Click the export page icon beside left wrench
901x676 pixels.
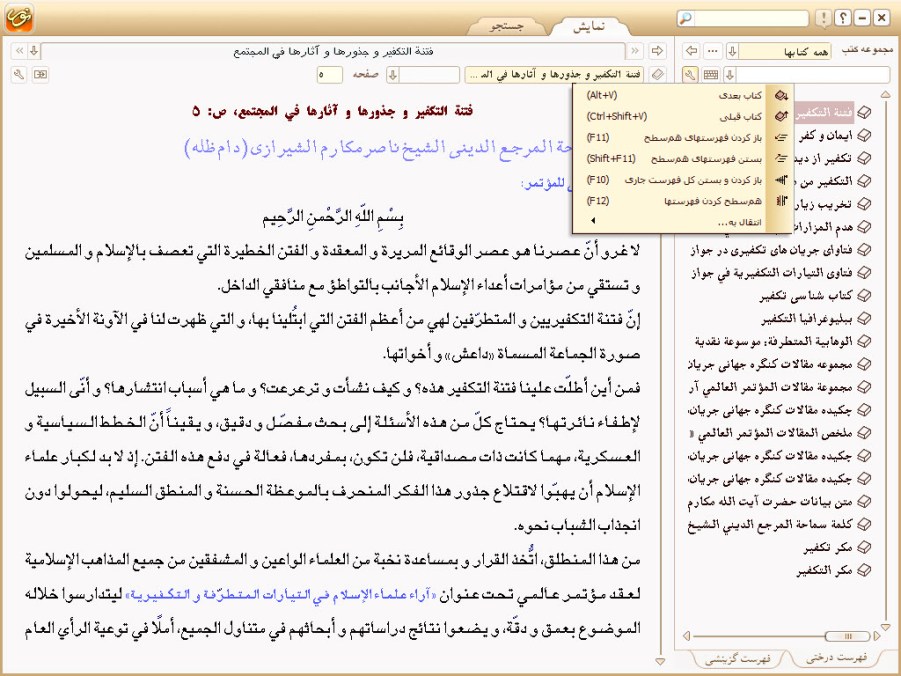[x=40, y=74]
